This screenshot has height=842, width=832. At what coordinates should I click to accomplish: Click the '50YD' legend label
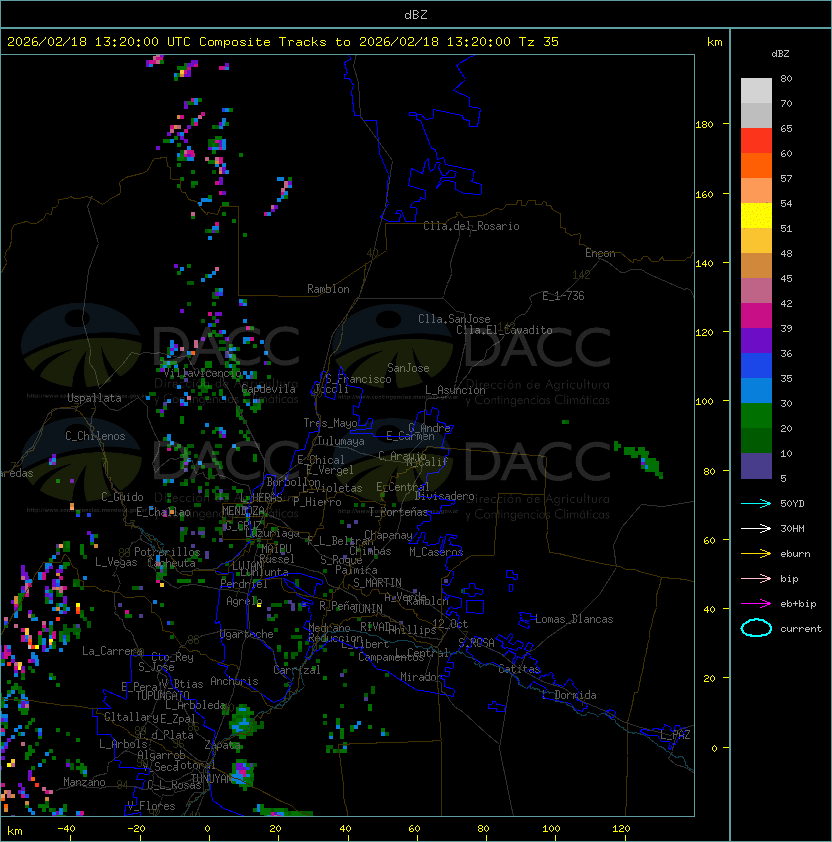click(792, 503)
